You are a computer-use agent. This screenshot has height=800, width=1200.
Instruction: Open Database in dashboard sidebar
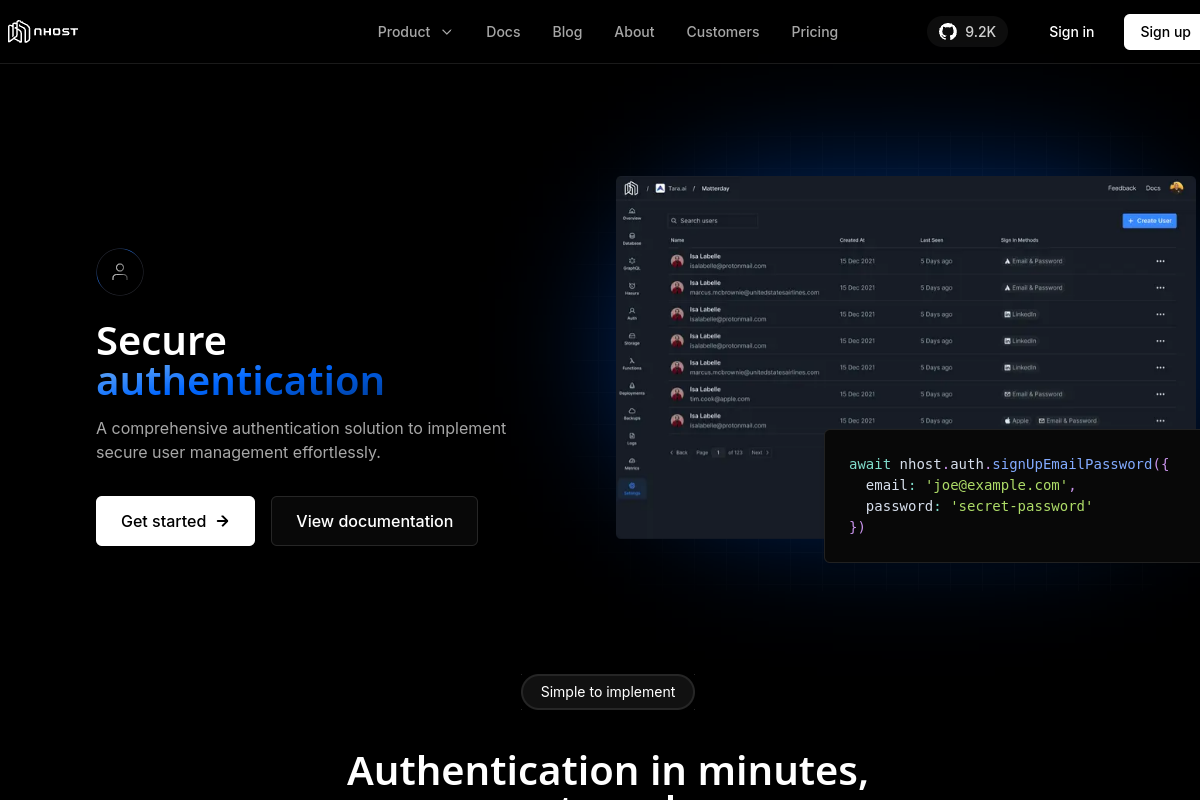(x=632, y=239)
